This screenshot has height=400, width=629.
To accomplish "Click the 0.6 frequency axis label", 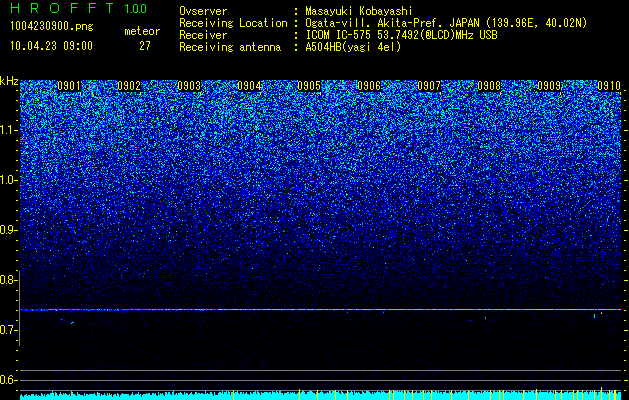I will (x=7, y=380).
